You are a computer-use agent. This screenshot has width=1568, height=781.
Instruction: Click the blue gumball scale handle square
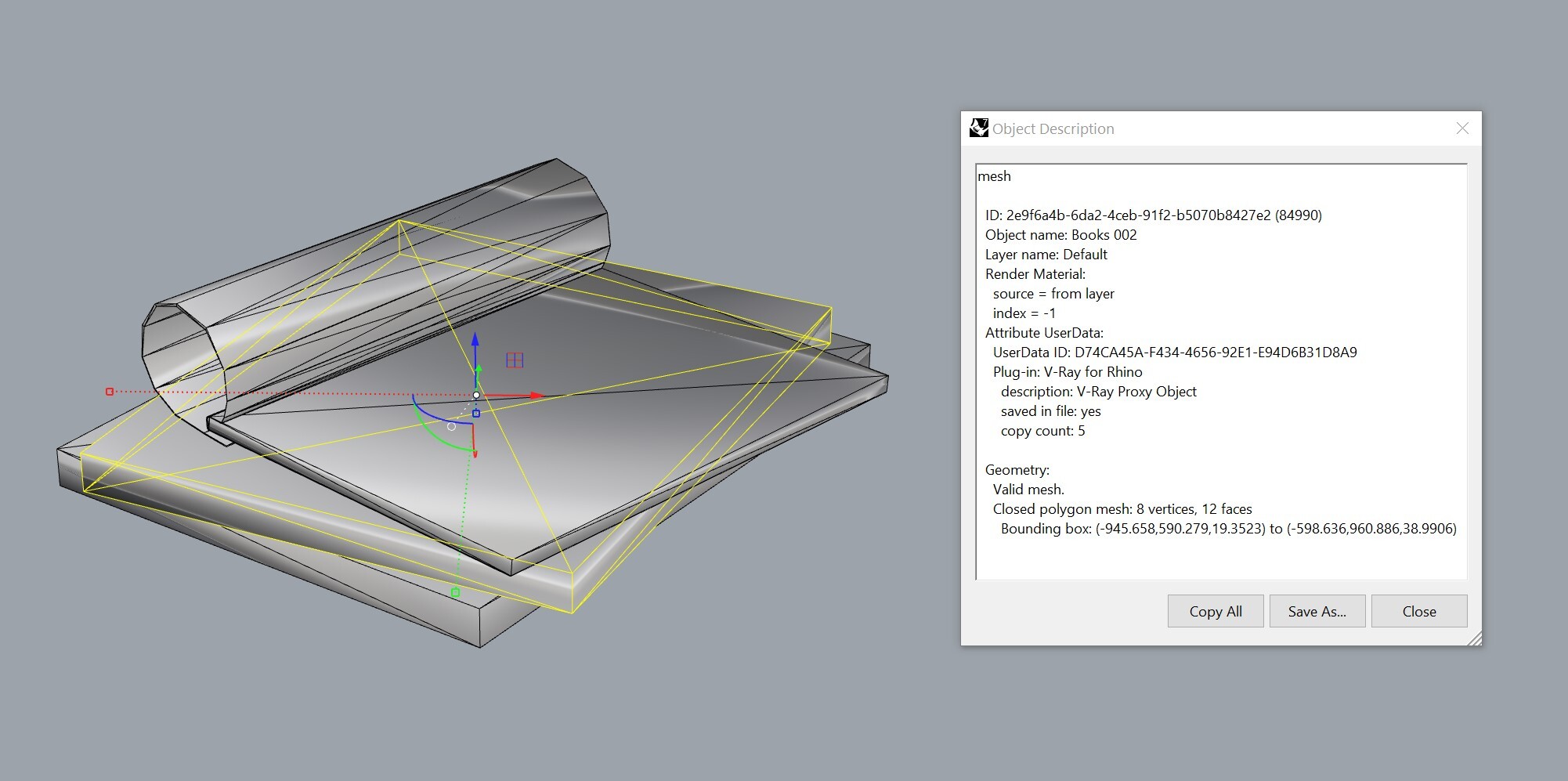(476, 414)
